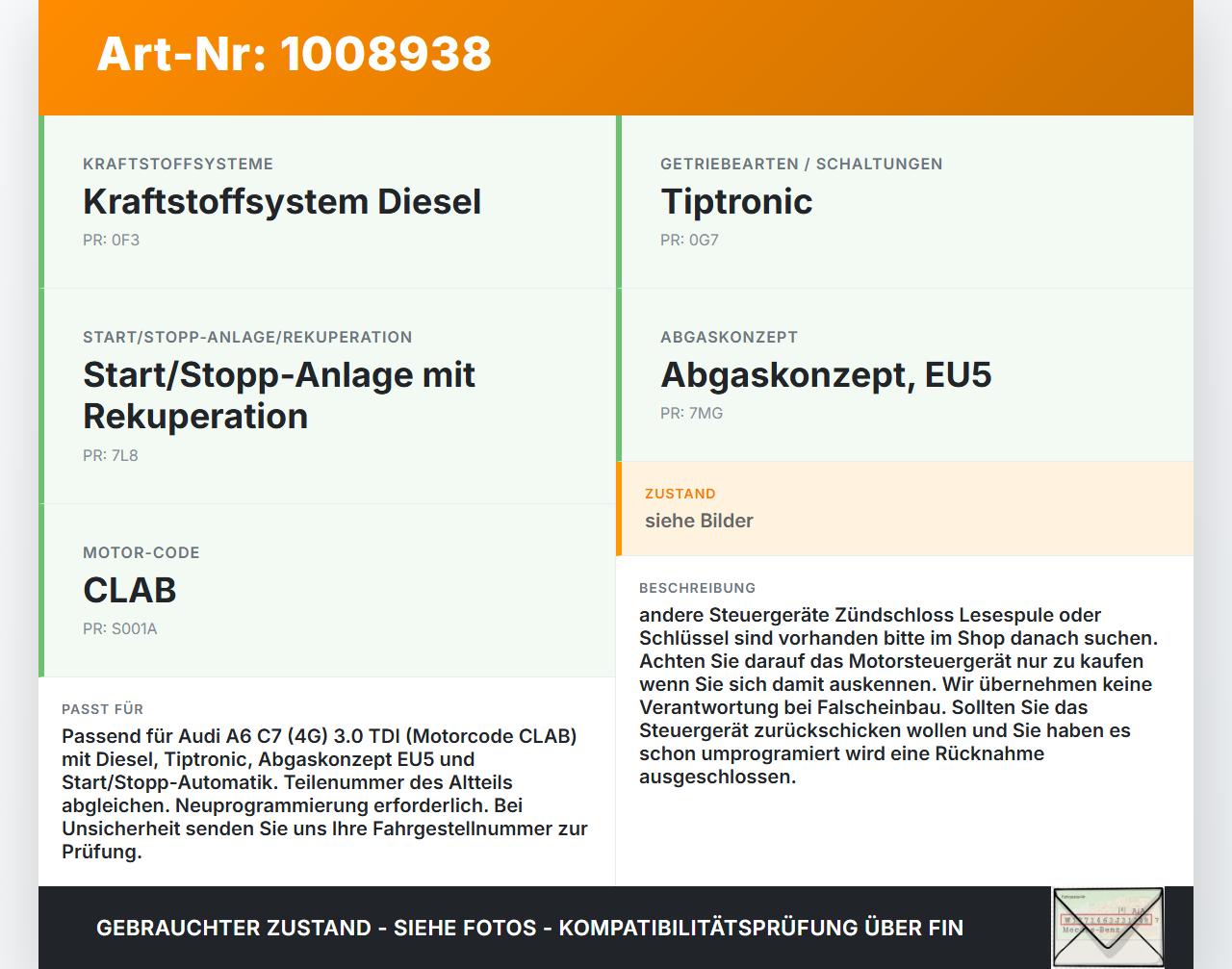
Task: Select the Abgaskonzept EU5 card
Action: [905, 375]
